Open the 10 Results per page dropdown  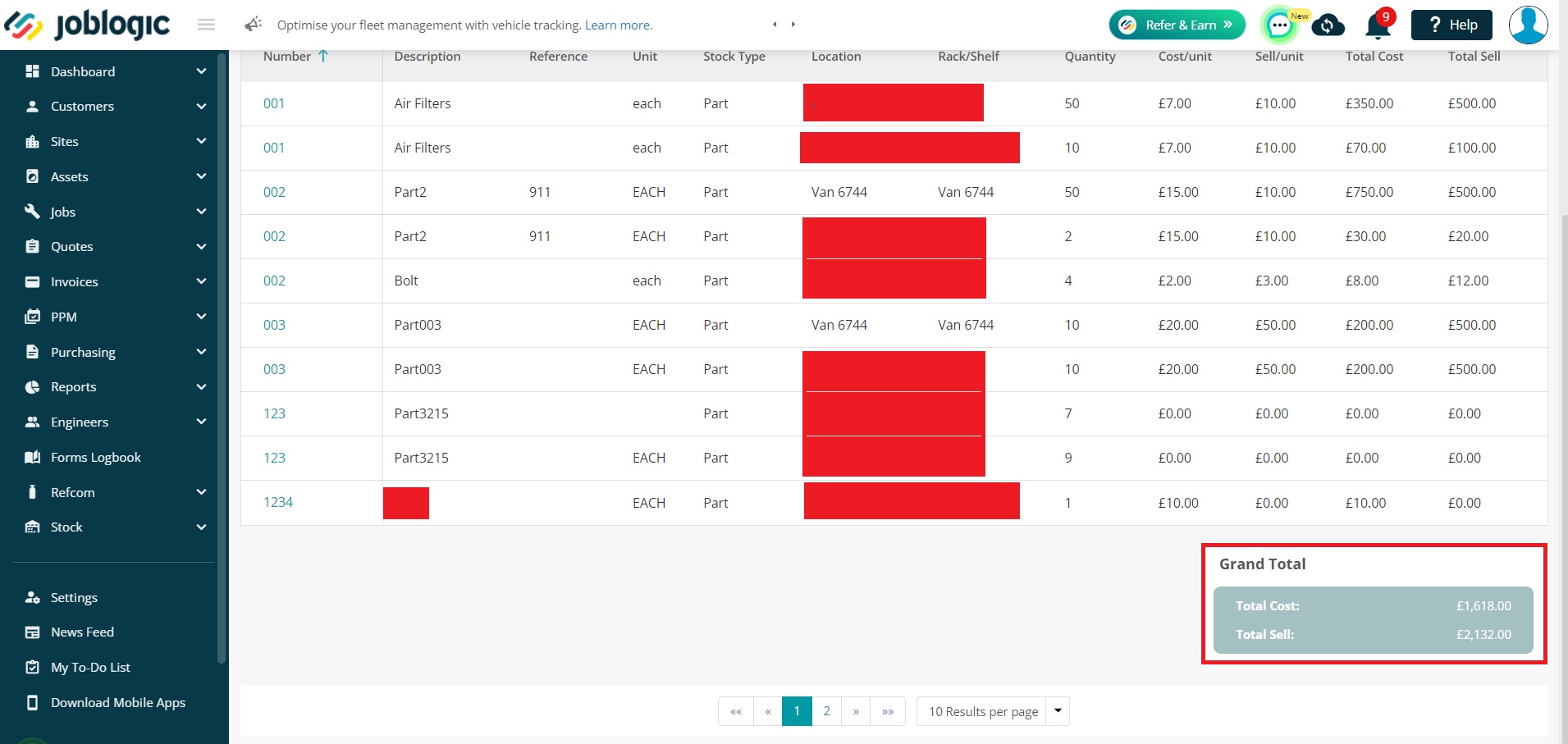pos(993,711)
